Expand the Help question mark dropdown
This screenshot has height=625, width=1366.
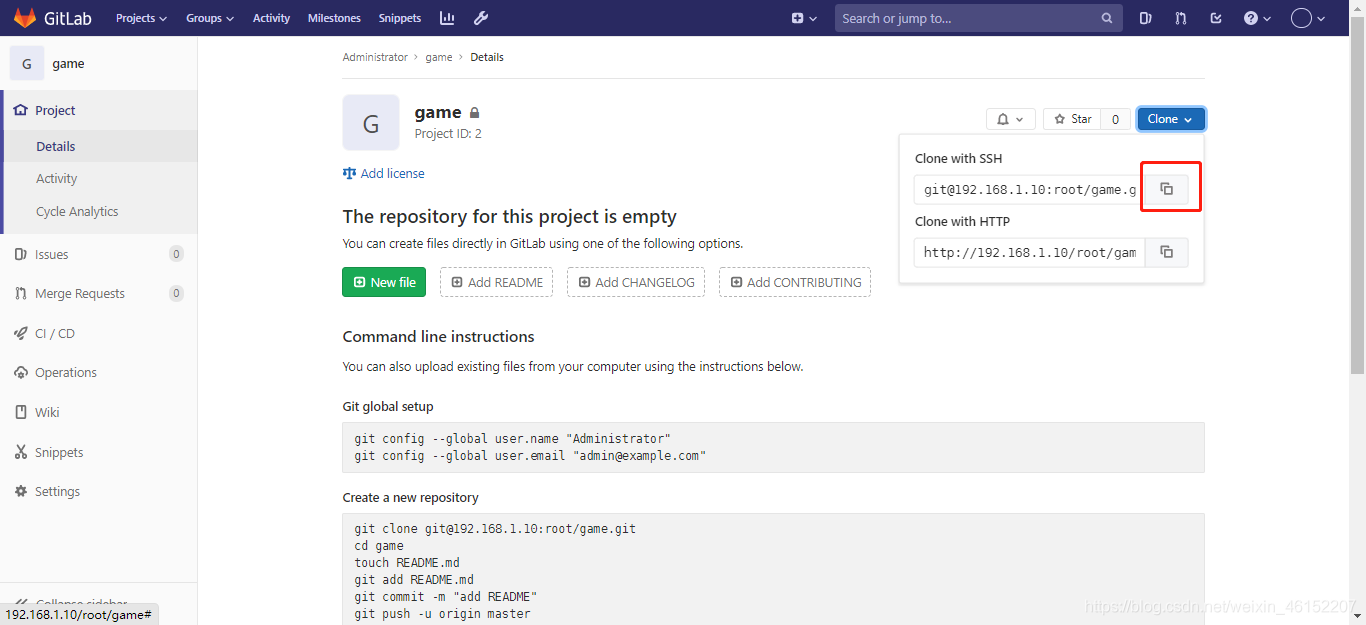coord(1257,18)
